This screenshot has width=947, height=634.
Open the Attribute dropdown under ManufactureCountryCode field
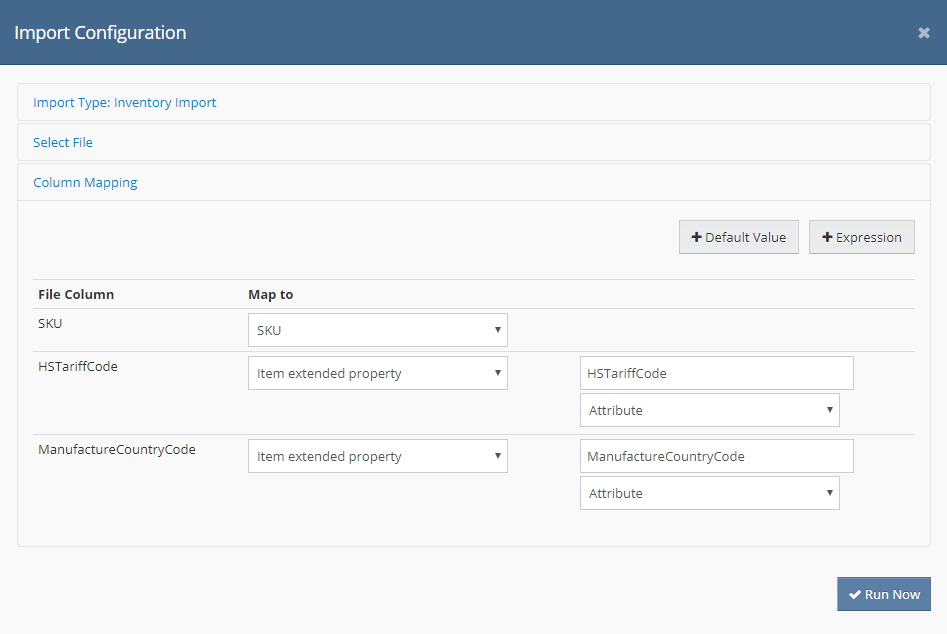coord(709,493)
